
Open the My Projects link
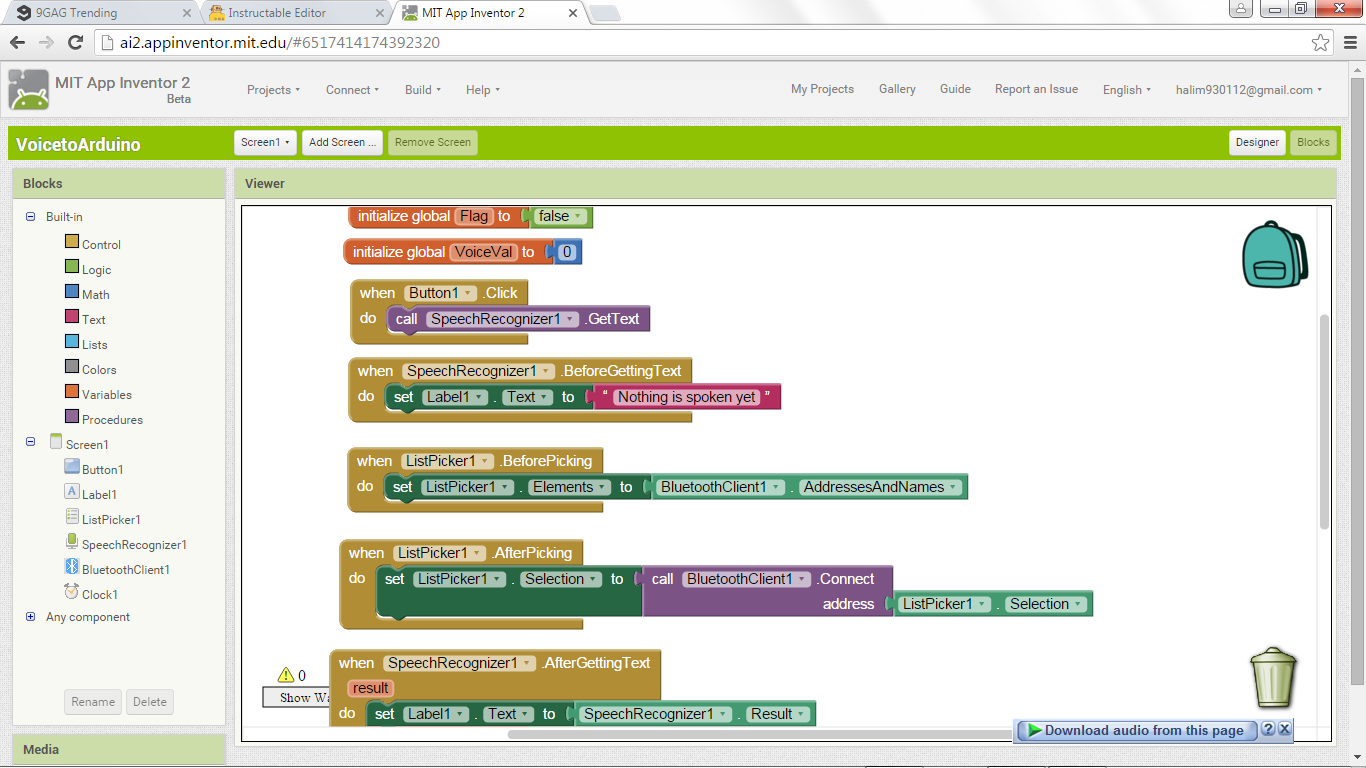point(822,89)
